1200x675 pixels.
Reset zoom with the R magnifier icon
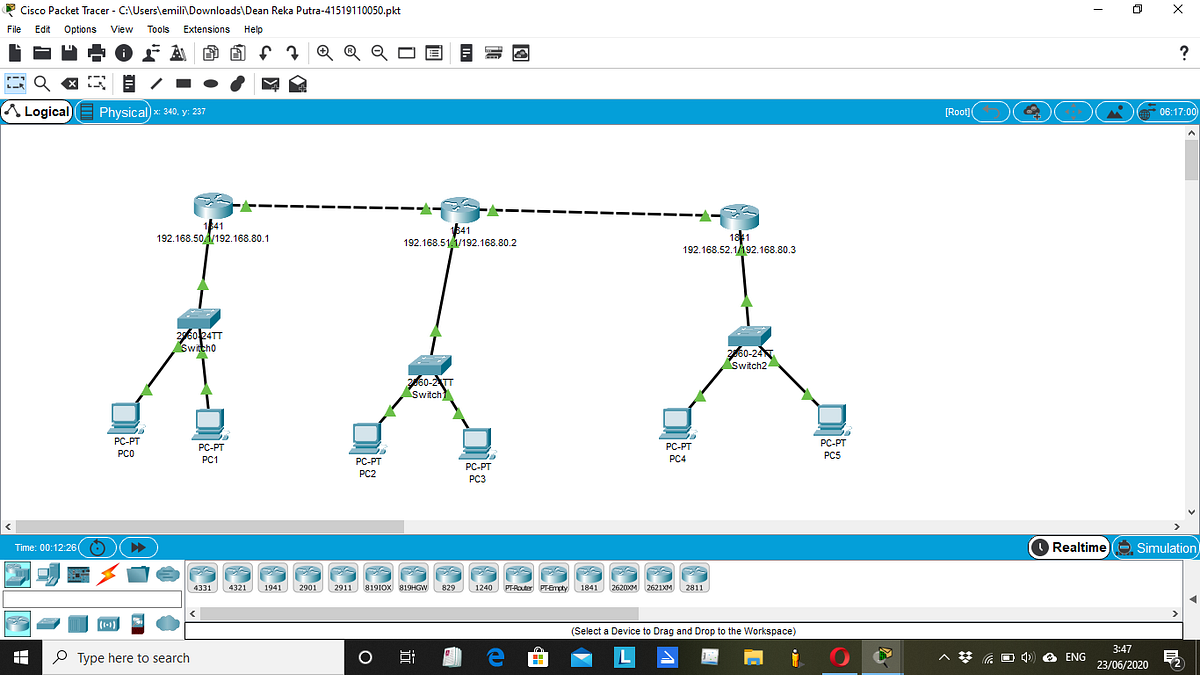click(352, 53)
